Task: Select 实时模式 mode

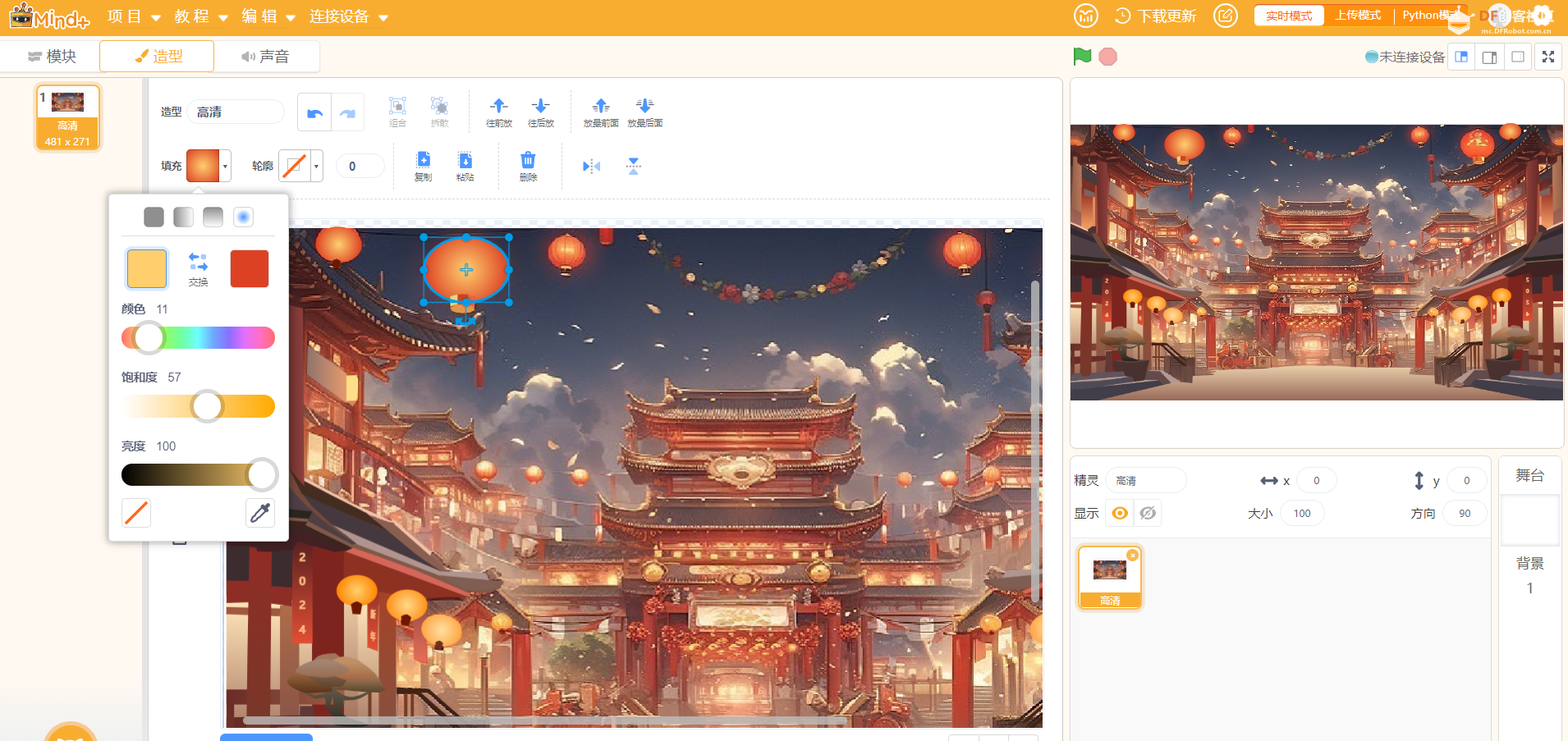Action: [x=1289, y=16]
